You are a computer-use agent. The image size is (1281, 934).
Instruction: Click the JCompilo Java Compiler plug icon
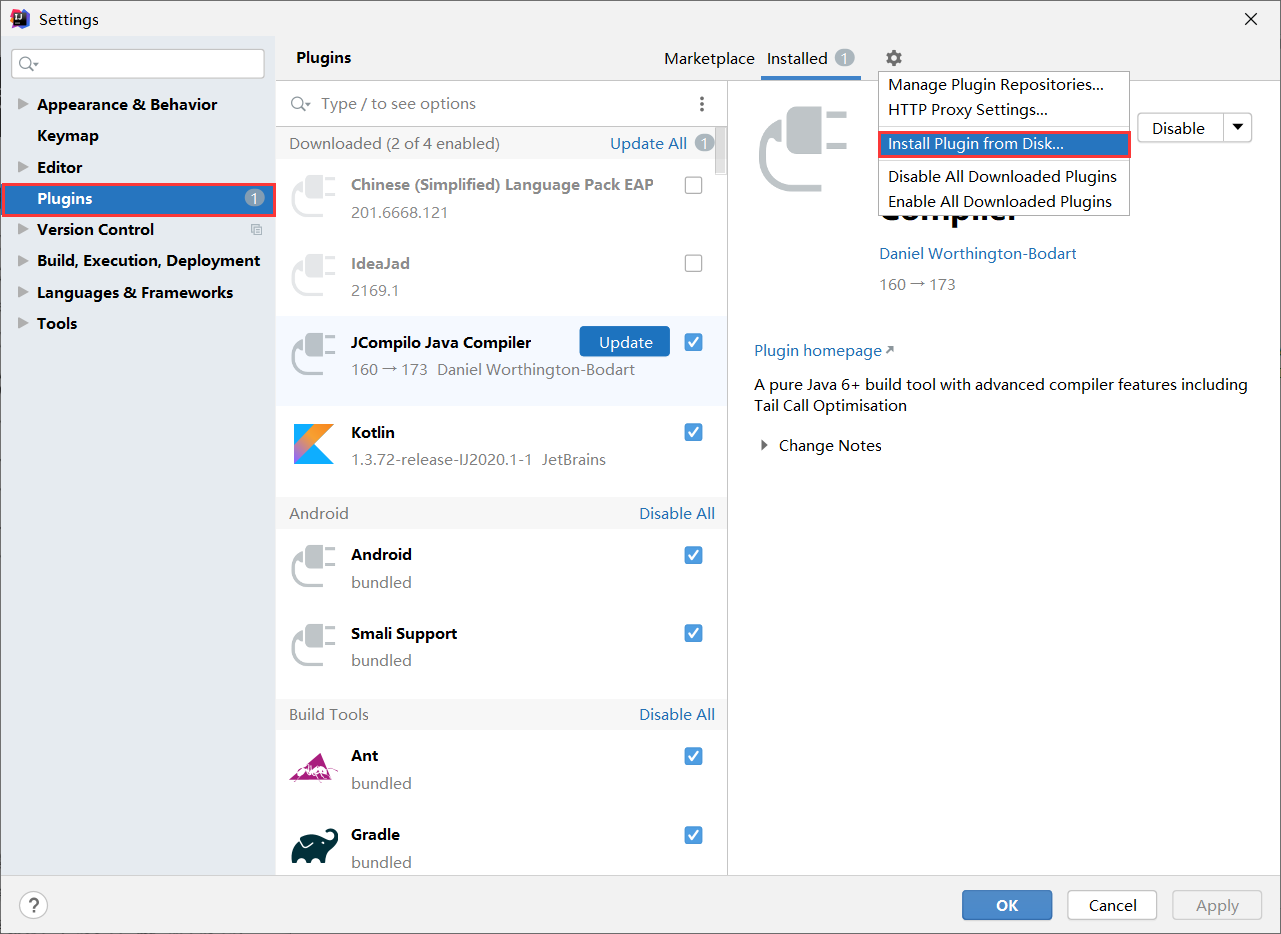[x=314, y=354]
